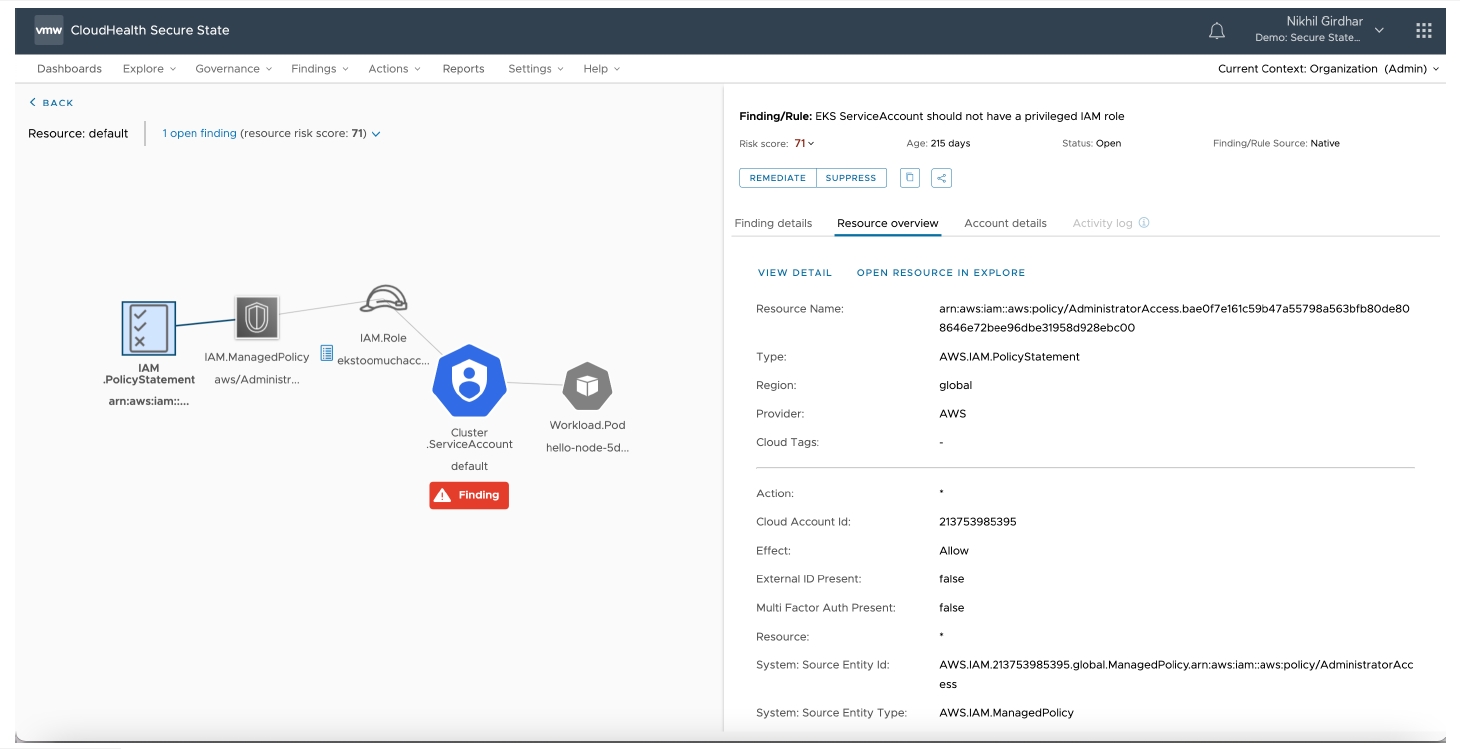Open the Settings menu dropdown
This screenshot has width=1460, height=749.
(536, 69)
